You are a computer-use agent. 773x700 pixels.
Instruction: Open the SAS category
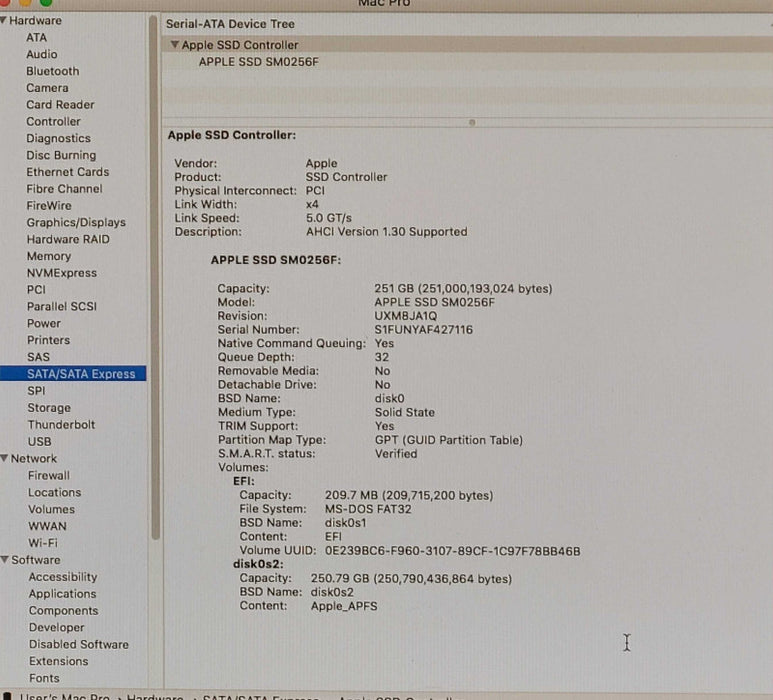[38, 357]
